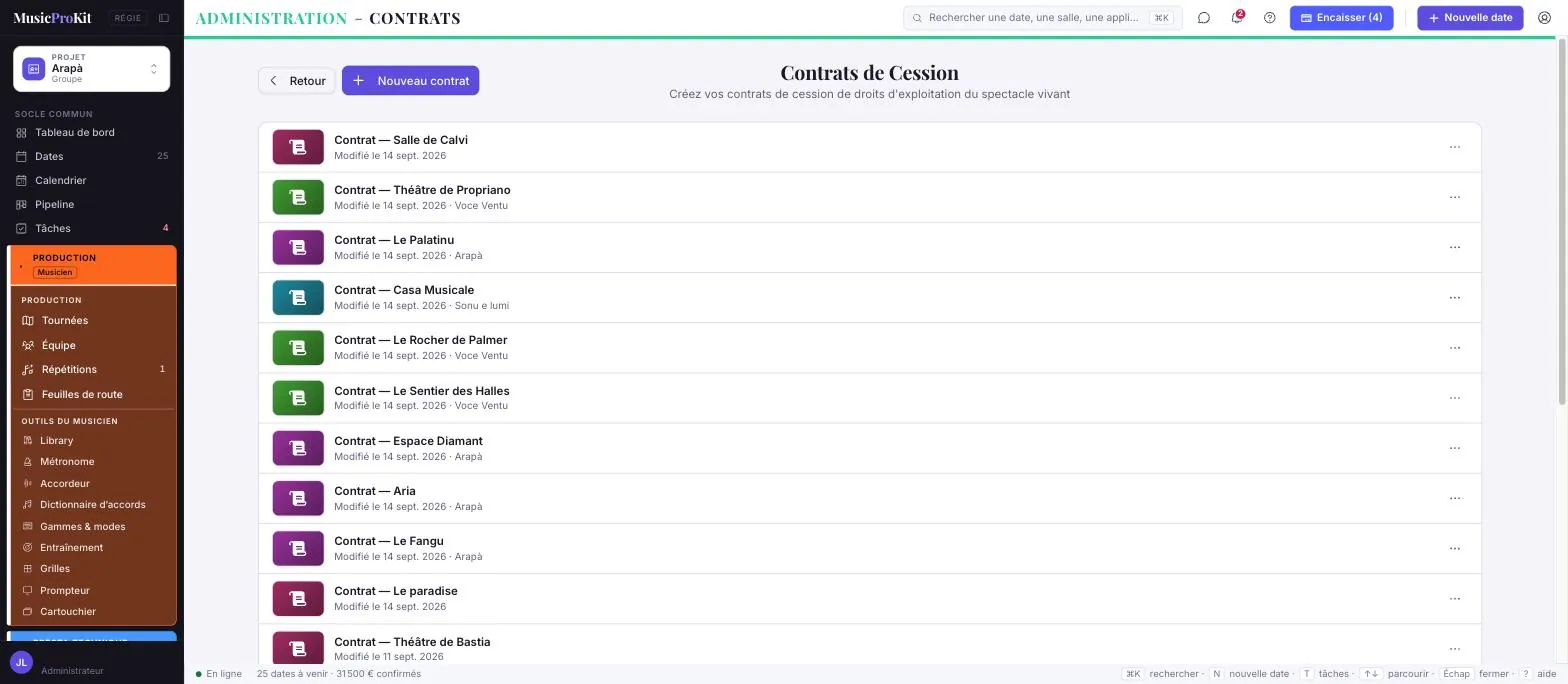Click the Casa Musicale contract icon
The width and height of the screenshot is (1568, 684).
click(x=298, y=297)
